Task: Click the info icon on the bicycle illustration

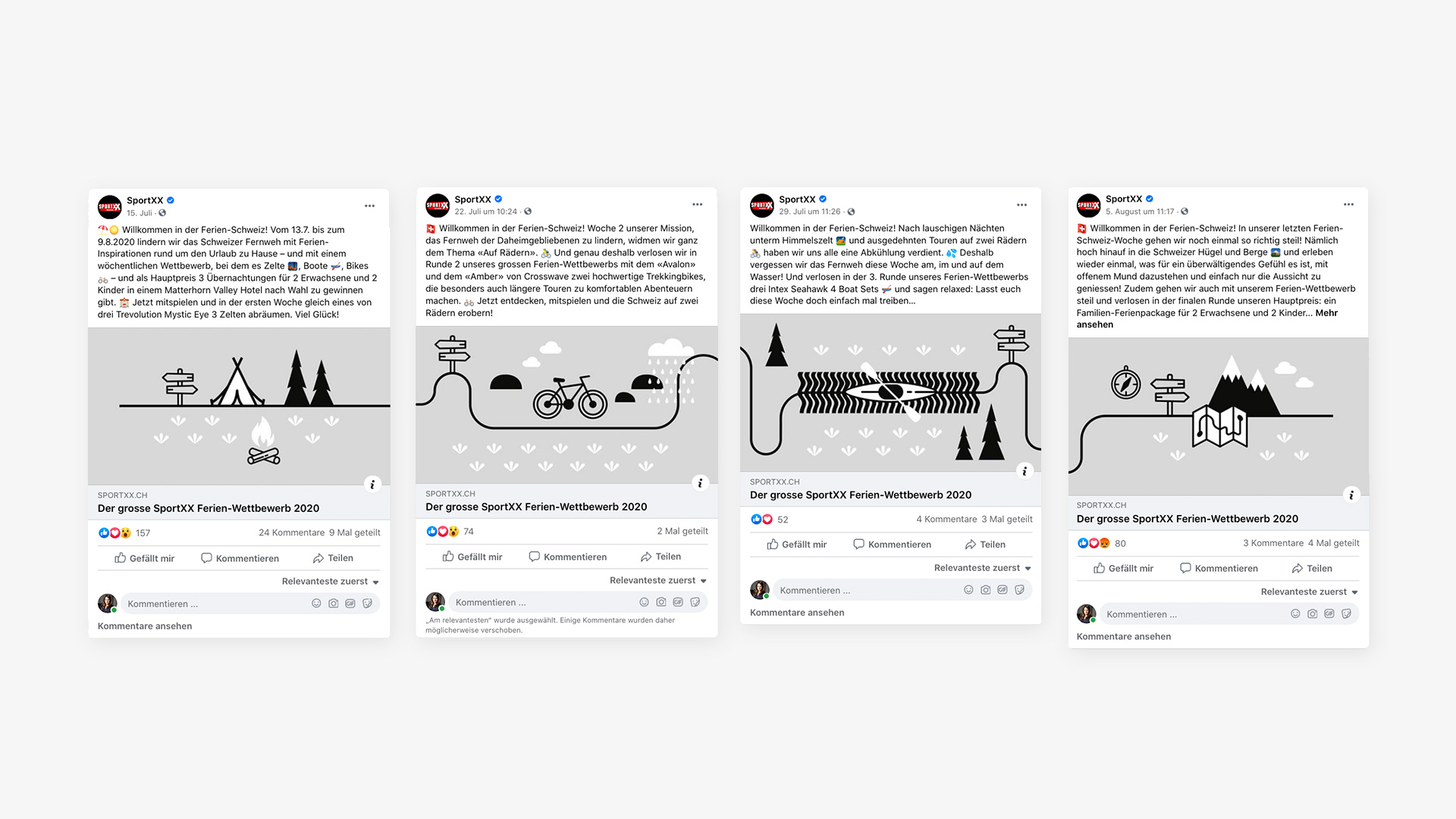Action: point(700,483)
